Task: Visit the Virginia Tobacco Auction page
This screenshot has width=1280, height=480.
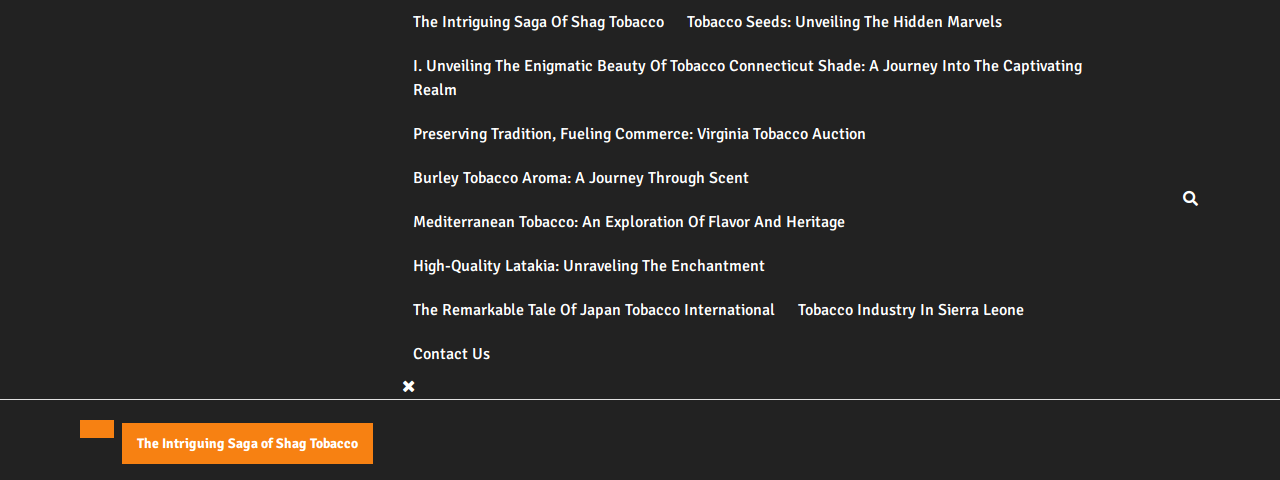Action: tap(639, 134)
